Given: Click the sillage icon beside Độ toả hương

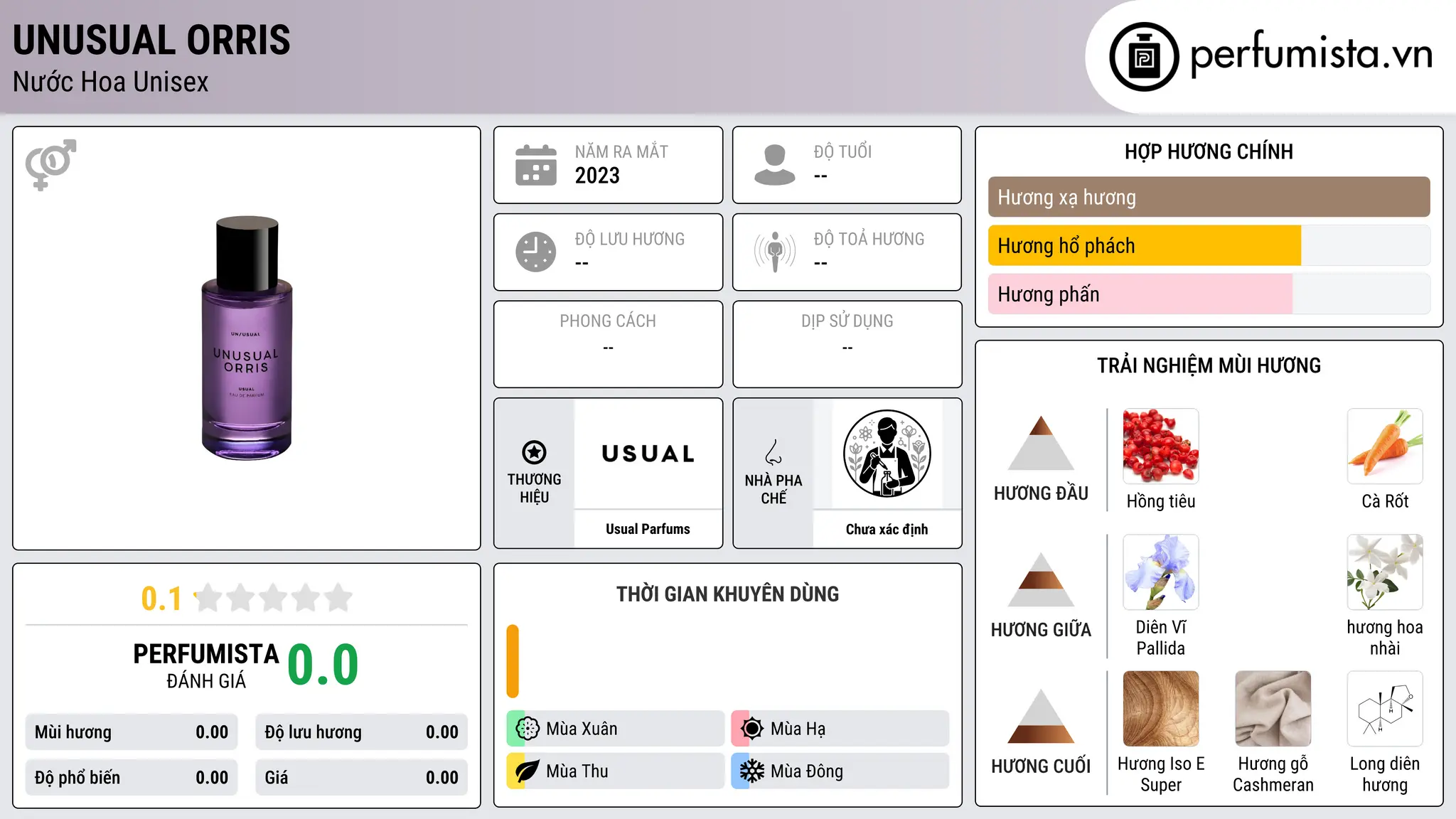Looking at the screenshot, I should tap(775, 252).
